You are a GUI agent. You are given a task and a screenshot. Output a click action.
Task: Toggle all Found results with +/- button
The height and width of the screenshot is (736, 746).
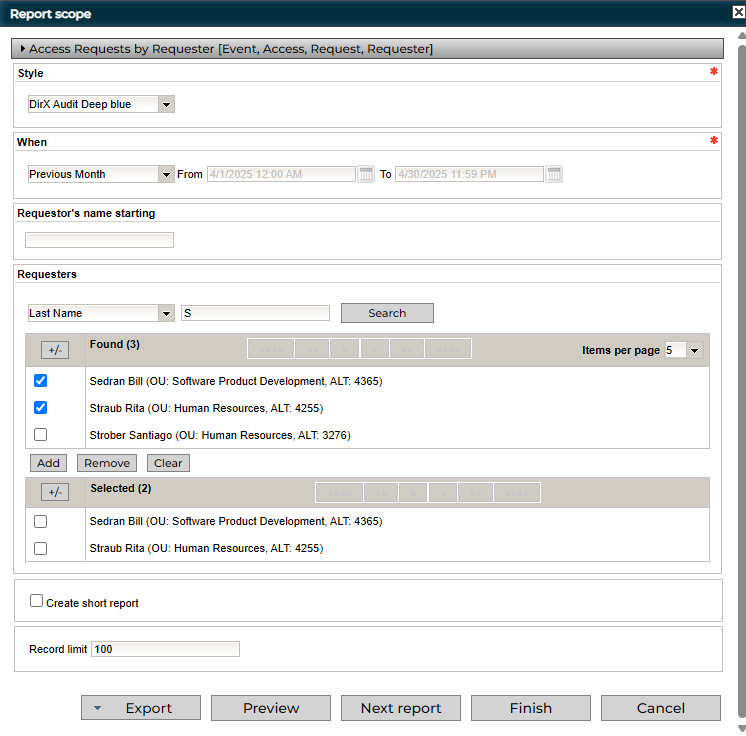point(55,350)
